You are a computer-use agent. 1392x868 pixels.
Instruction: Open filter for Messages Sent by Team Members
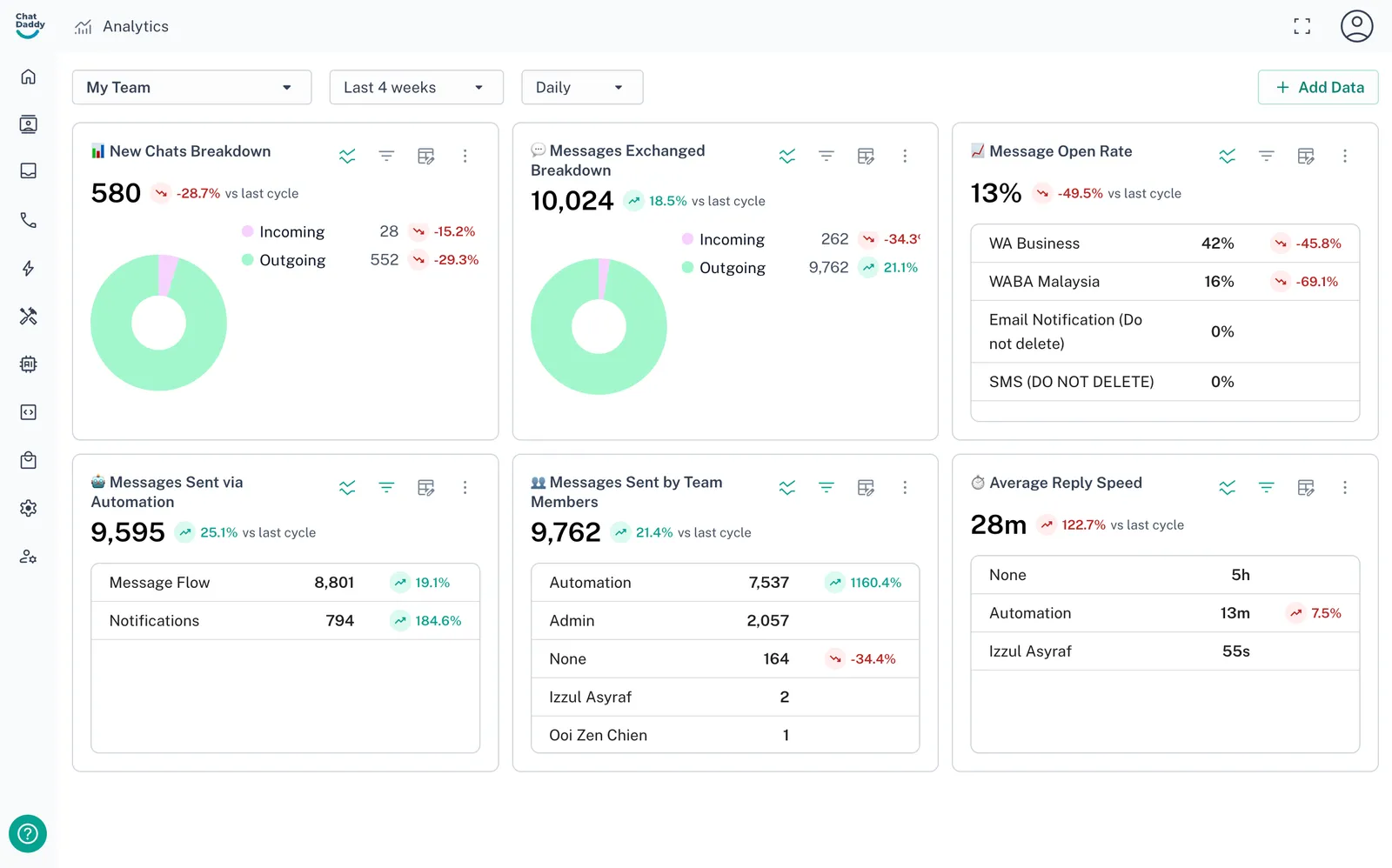(826, 487)
